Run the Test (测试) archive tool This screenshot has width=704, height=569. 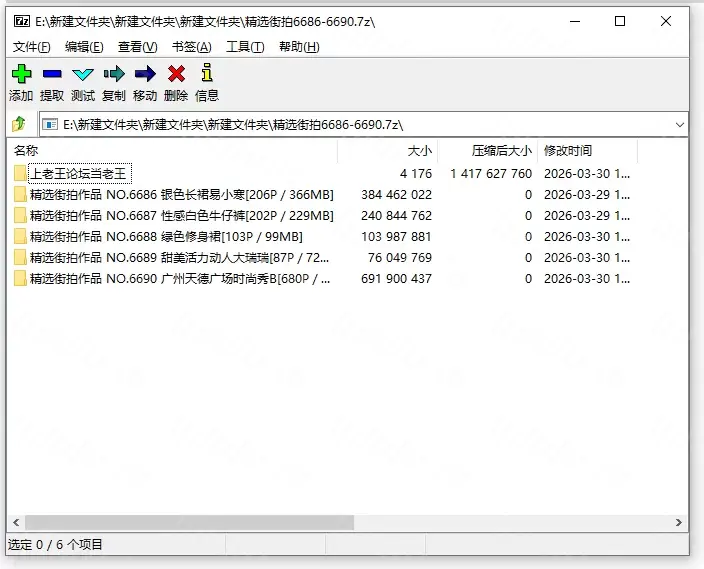83,74
